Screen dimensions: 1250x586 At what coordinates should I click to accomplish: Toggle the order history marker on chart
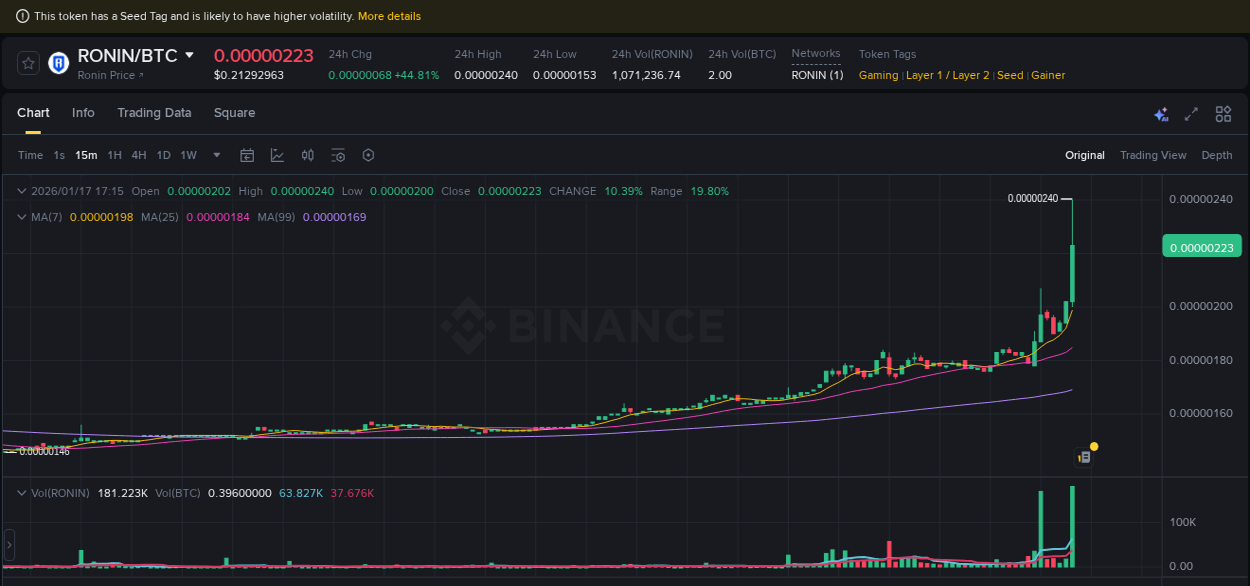point(1084,456)
